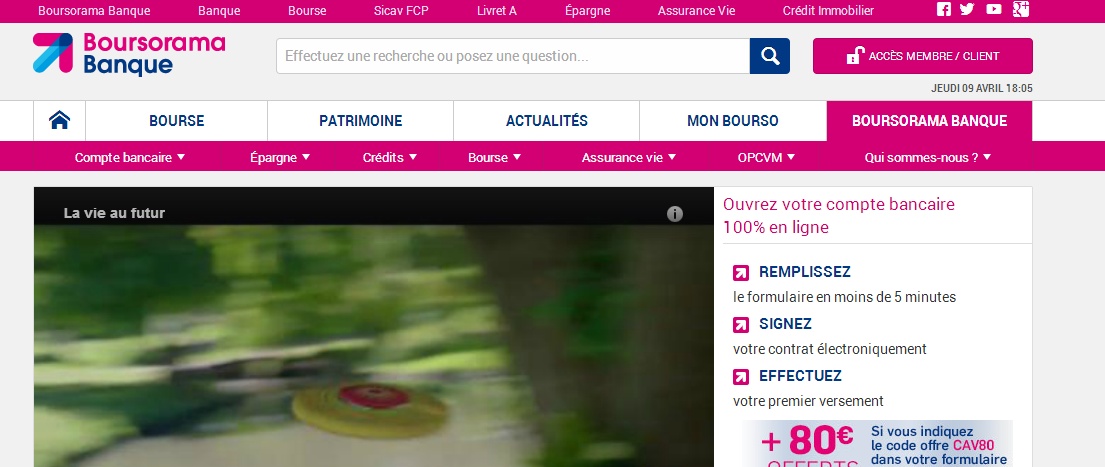Select the BOURSORAMA BANQUE tab
The image size is (1105, 467).
930,120
